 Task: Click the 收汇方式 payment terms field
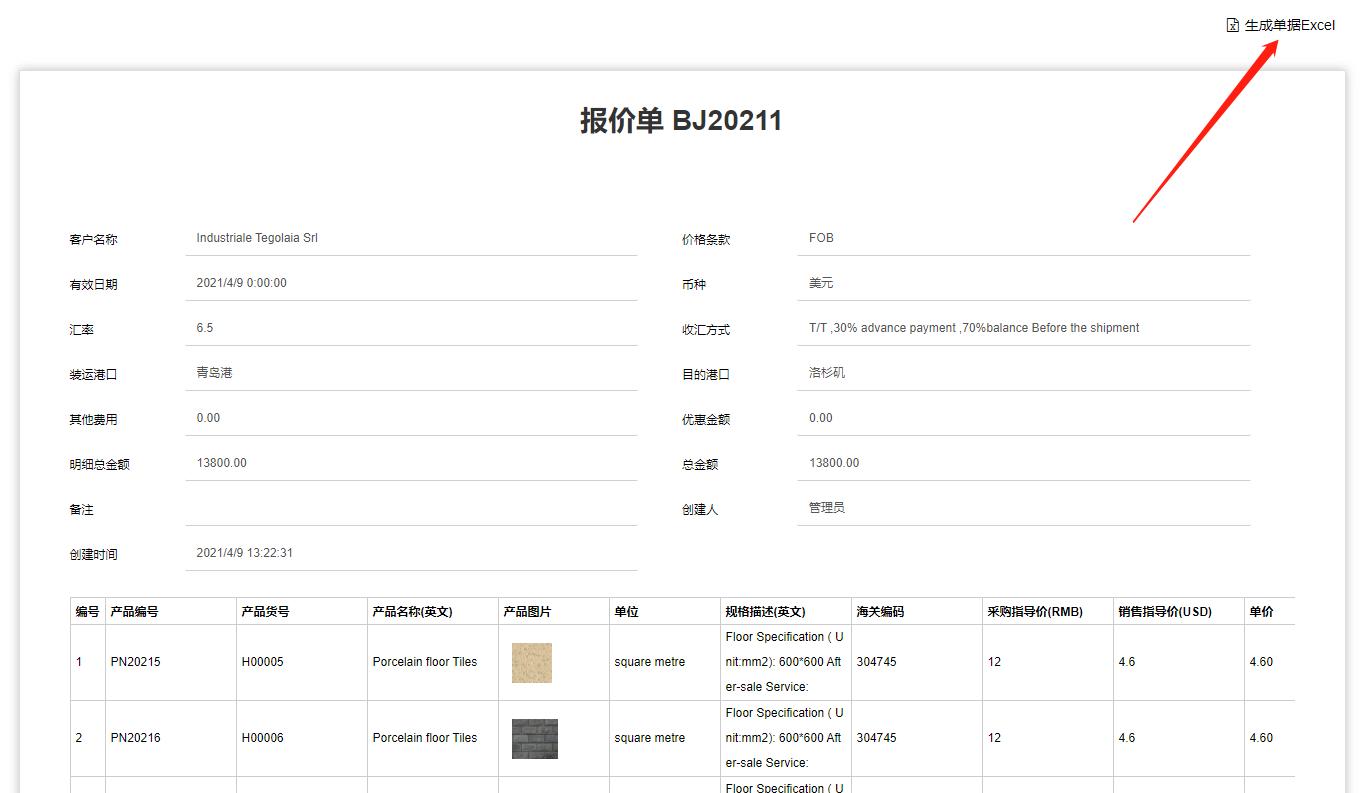(1022, 328)
